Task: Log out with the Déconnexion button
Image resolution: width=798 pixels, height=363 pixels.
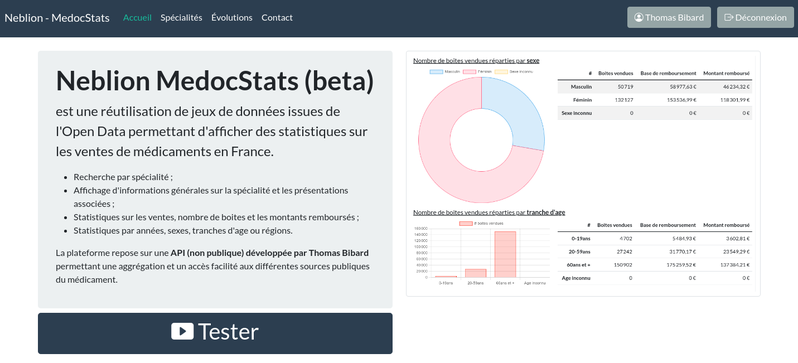Action: [755, 18]
